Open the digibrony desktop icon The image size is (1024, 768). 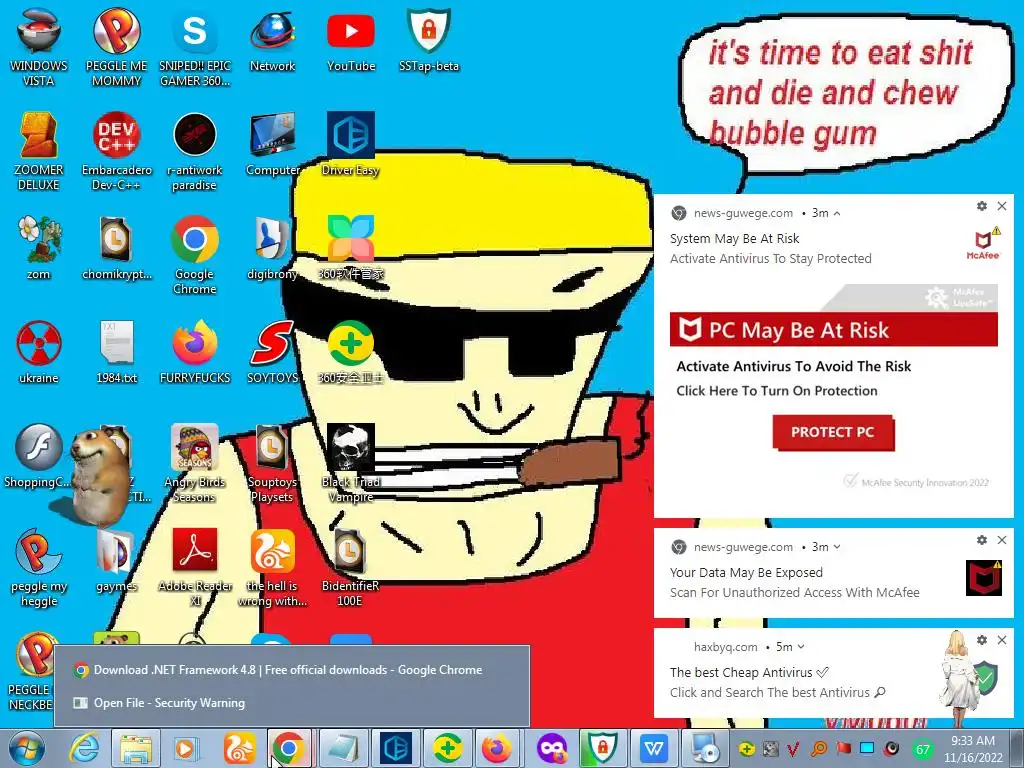(272, 248)
